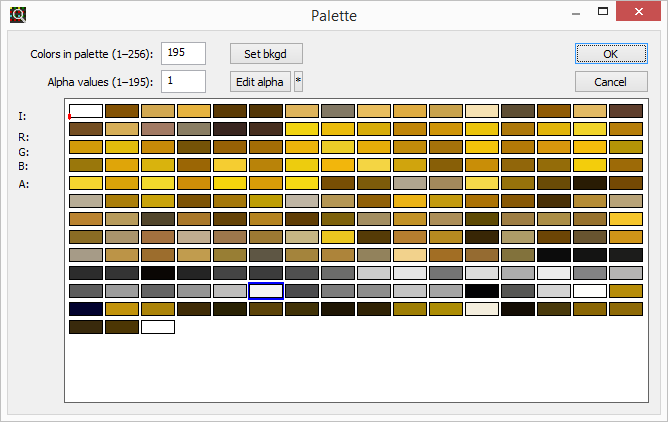The height and width of the screenshot is (422, 668).
Task: Select the final white swatch in last row
Action: point(158,327)
